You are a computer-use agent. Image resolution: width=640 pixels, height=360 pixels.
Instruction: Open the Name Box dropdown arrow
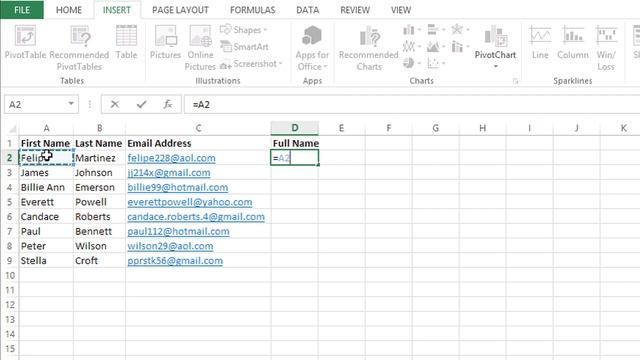(x=71, y=104)
